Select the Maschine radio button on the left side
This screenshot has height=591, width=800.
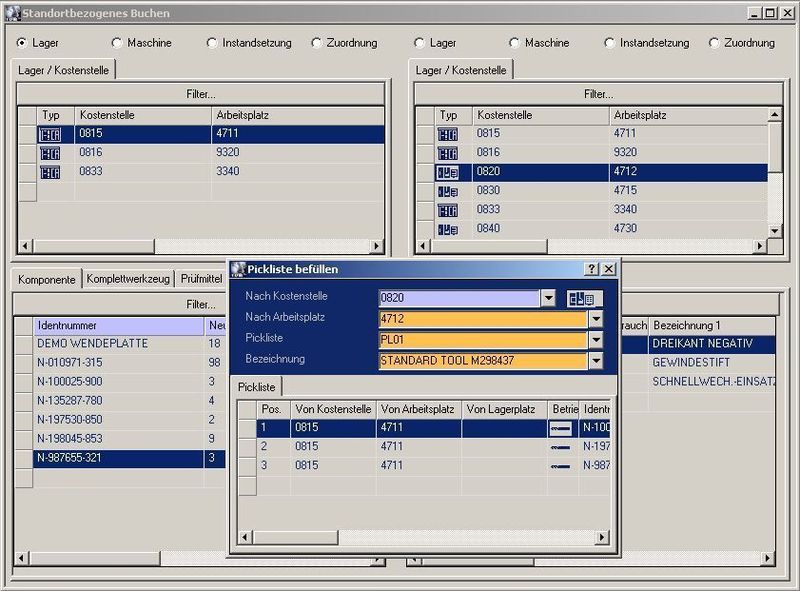coord(117,43)
